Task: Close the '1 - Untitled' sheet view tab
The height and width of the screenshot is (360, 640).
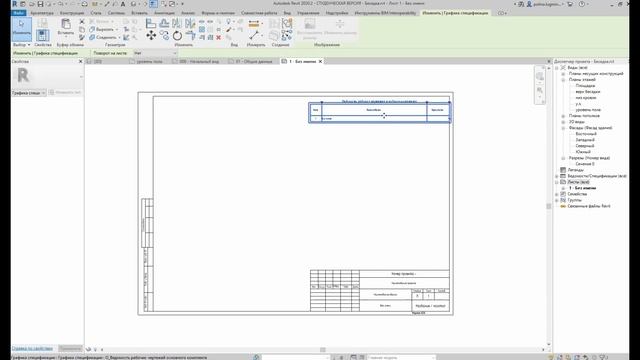Action: tap(320, 62)
